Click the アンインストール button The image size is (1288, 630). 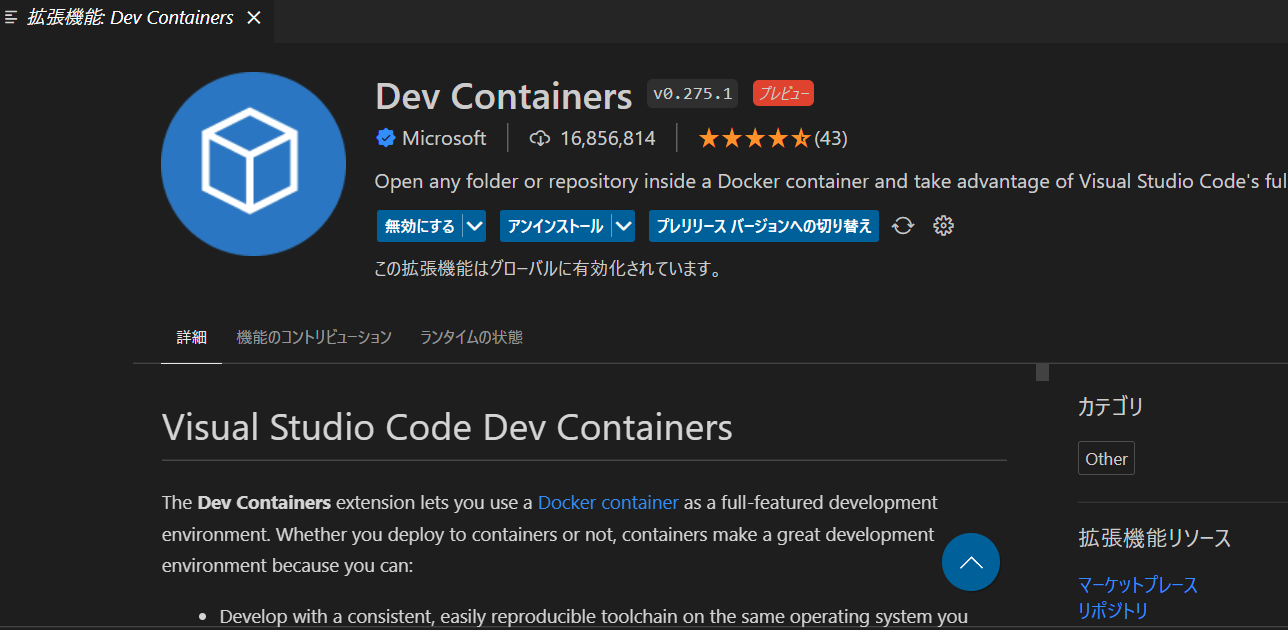click(555, 226)
